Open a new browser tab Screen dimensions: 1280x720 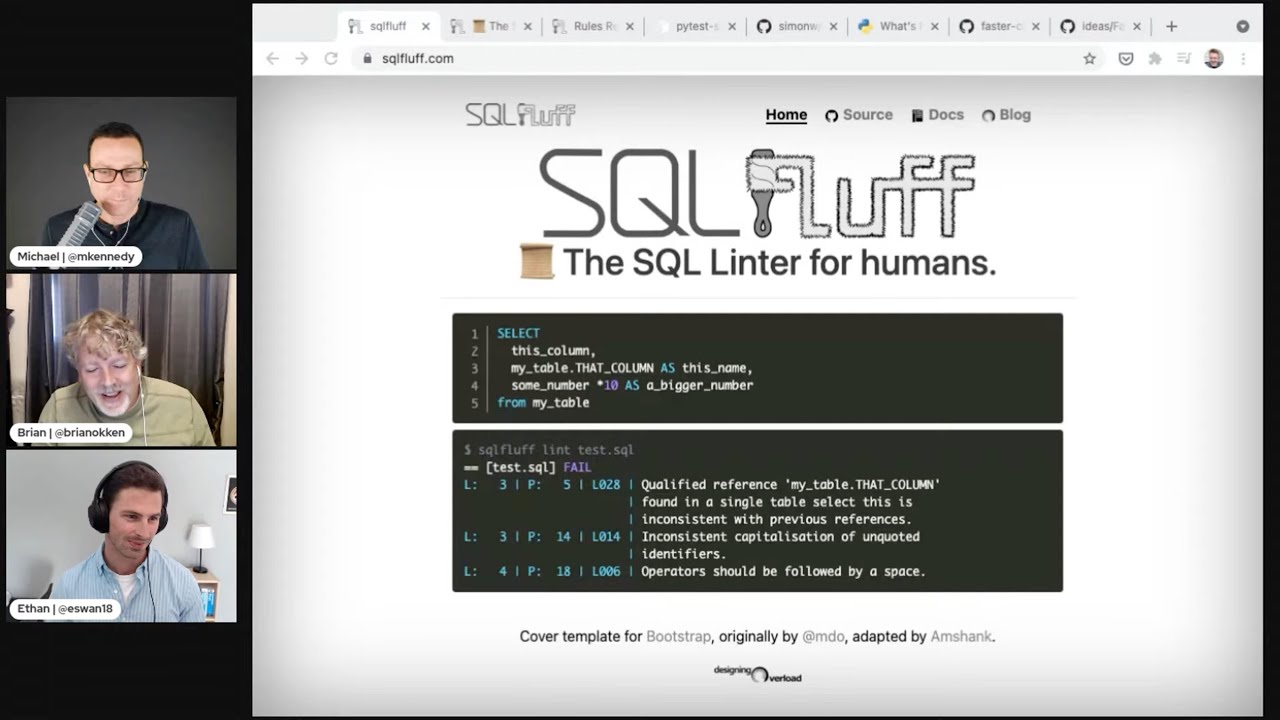[1172, 26]
